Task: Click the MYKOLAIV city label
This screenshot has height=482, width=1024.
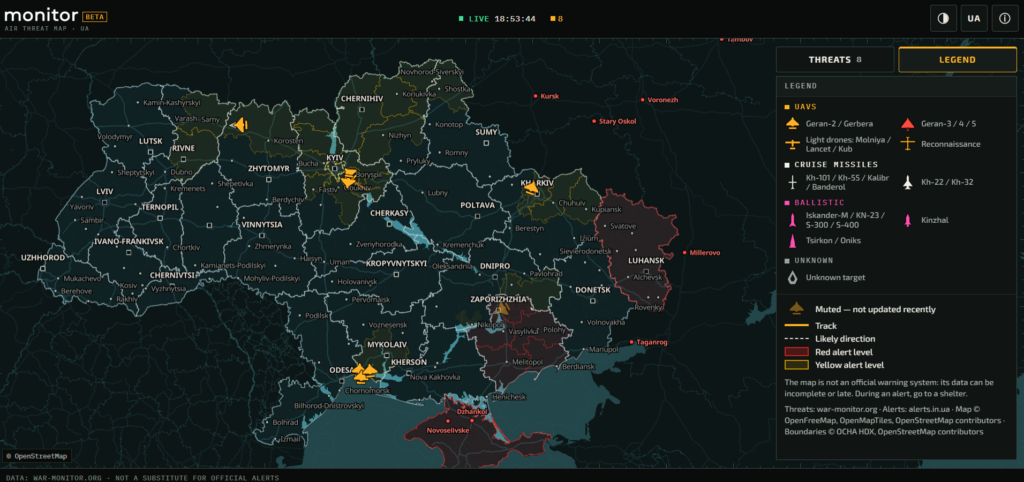Action: click(387, 344)
